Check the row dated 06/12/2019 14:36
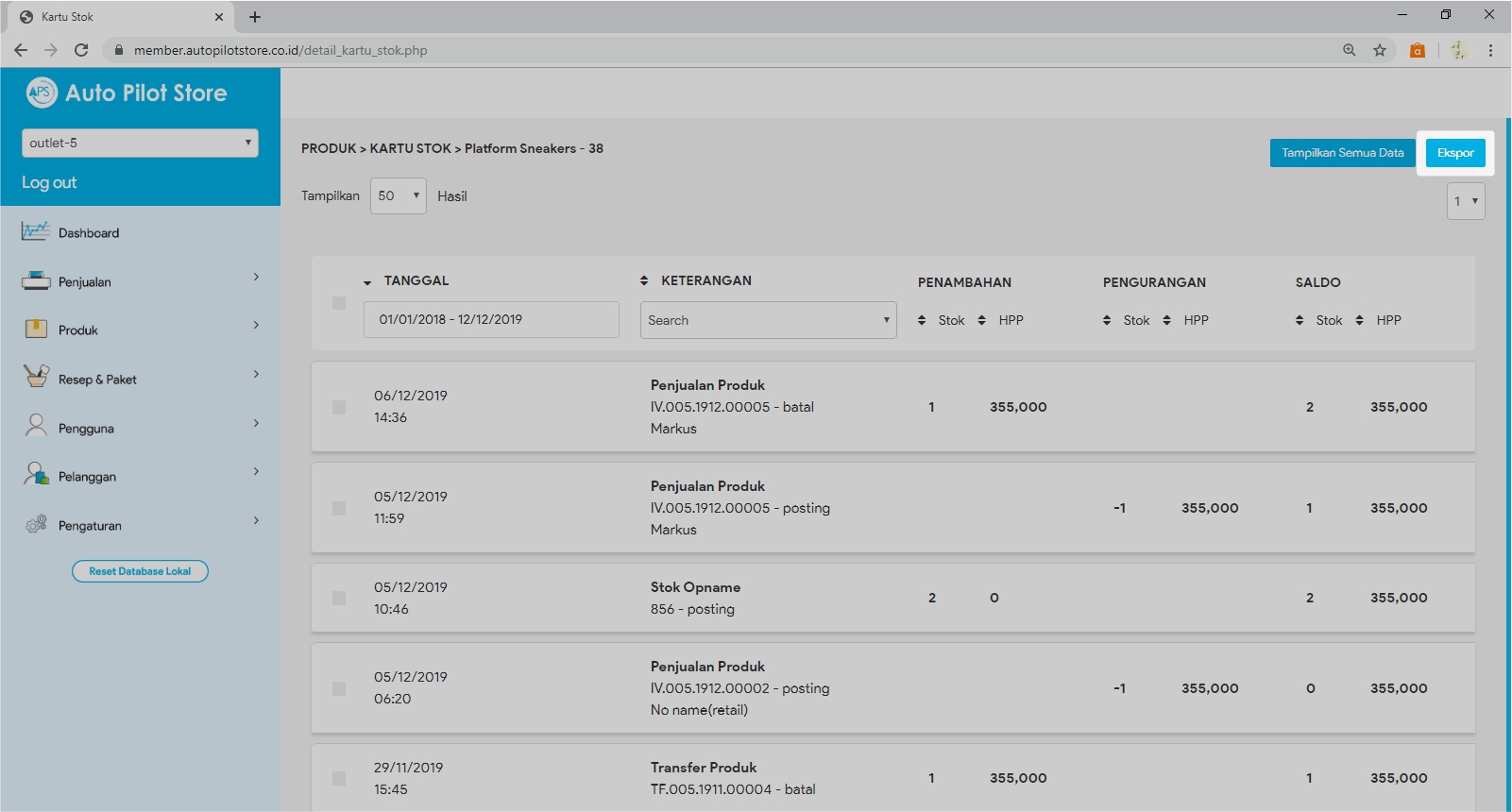 pyautogui.click(x=339, y=407)
